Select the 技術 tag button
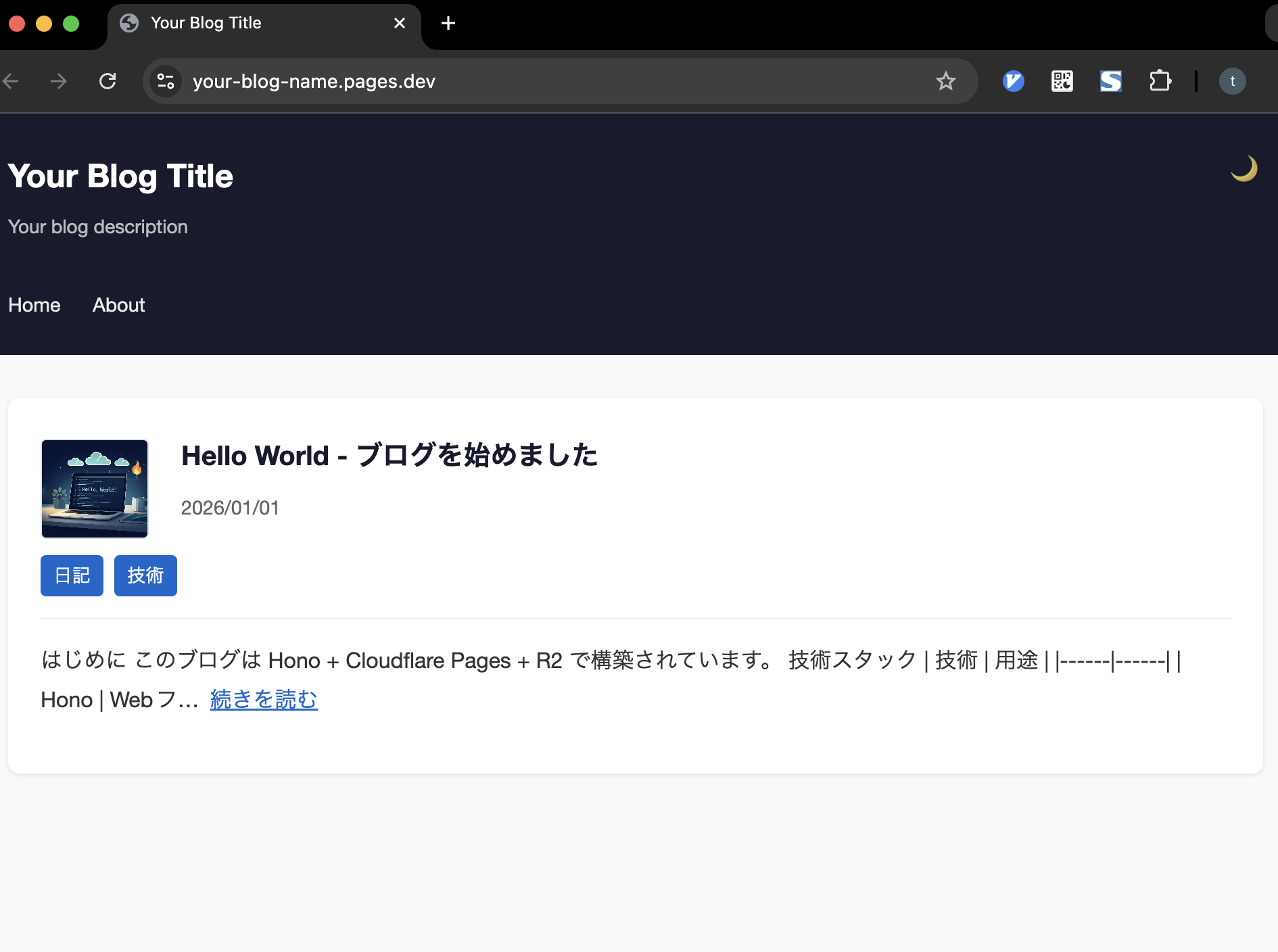The width and height of the screenshot is (1278, 952). pos(145,575)
